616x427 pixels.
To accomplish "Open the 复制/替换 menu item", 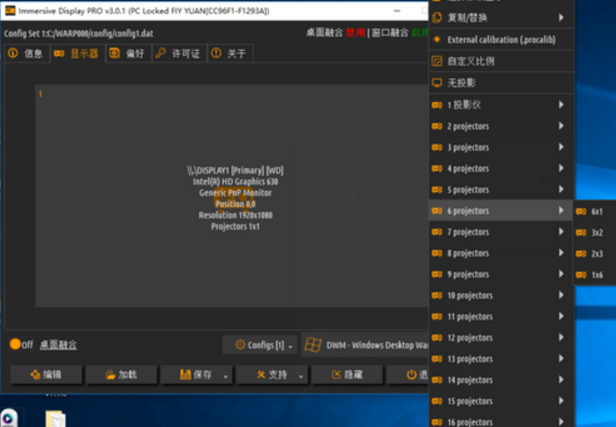I will [x=501, y=17].
